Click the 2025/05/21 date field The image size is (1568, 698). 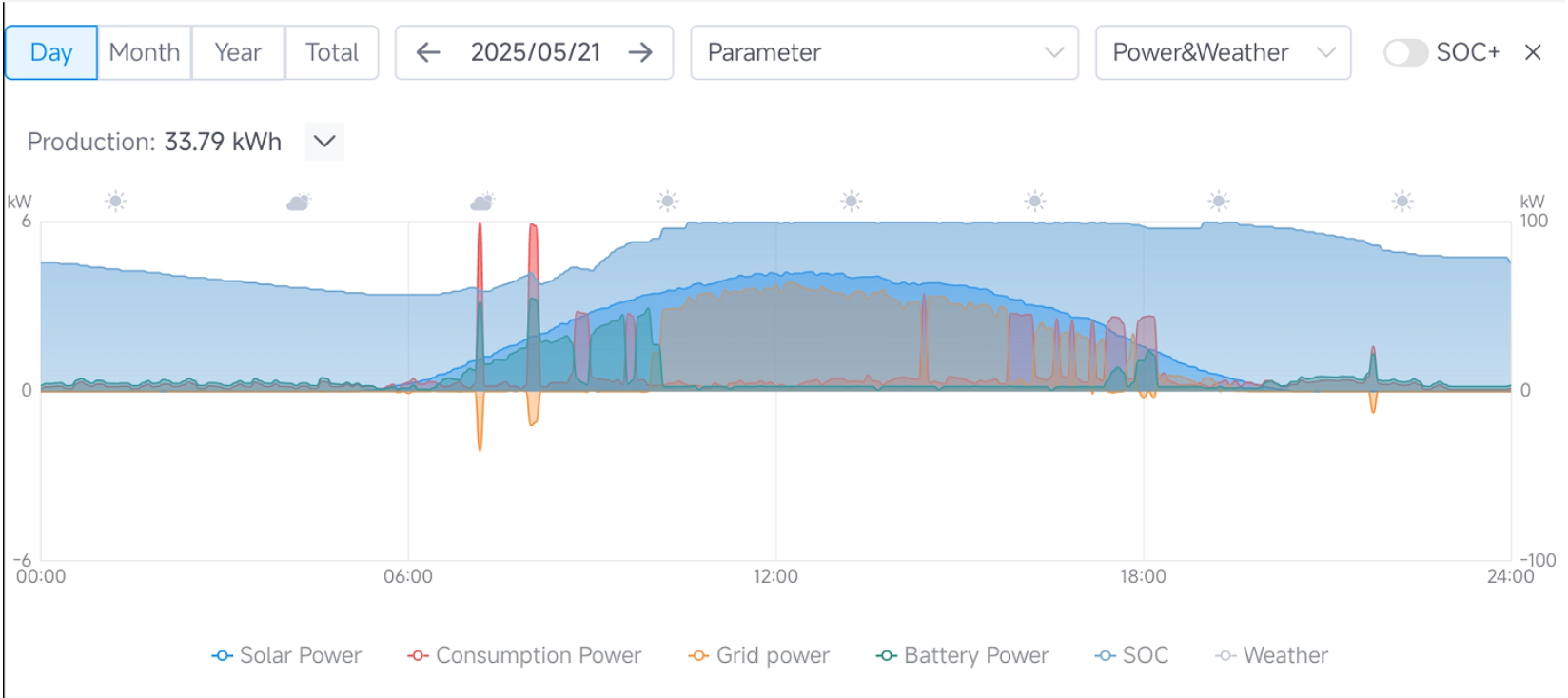(x=536, y=52)
